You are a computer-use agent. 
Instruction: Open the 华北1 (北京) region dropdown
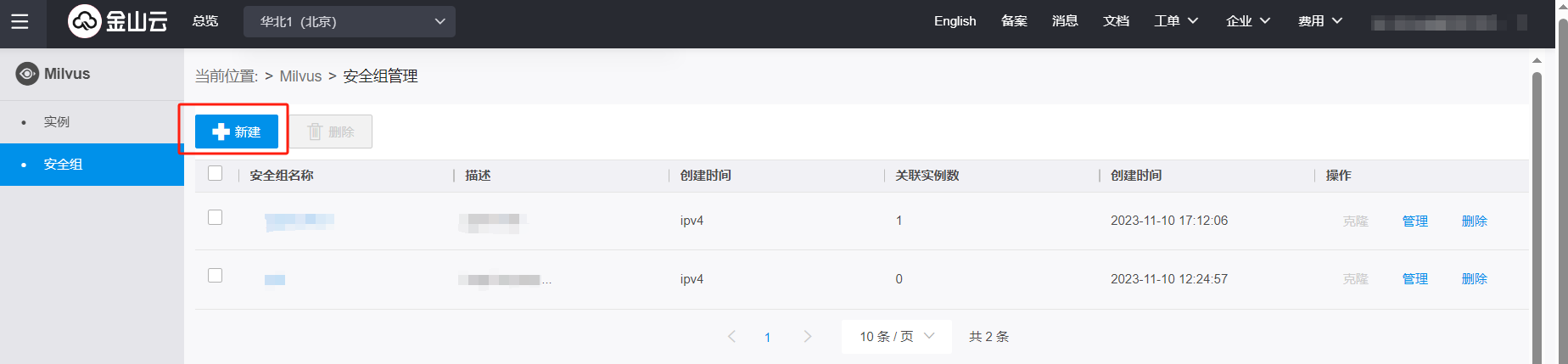[350, 21]
